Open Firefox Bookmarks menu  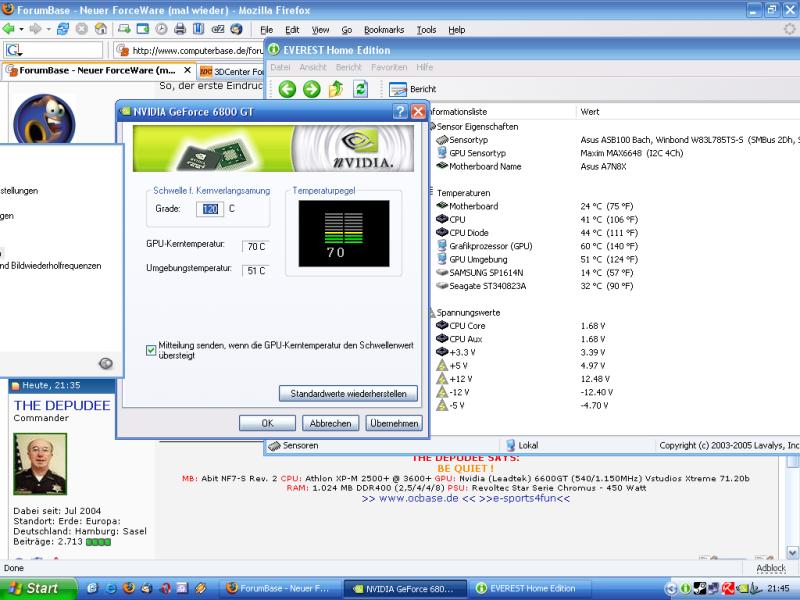pyautogui.click(x=384, y=30)
